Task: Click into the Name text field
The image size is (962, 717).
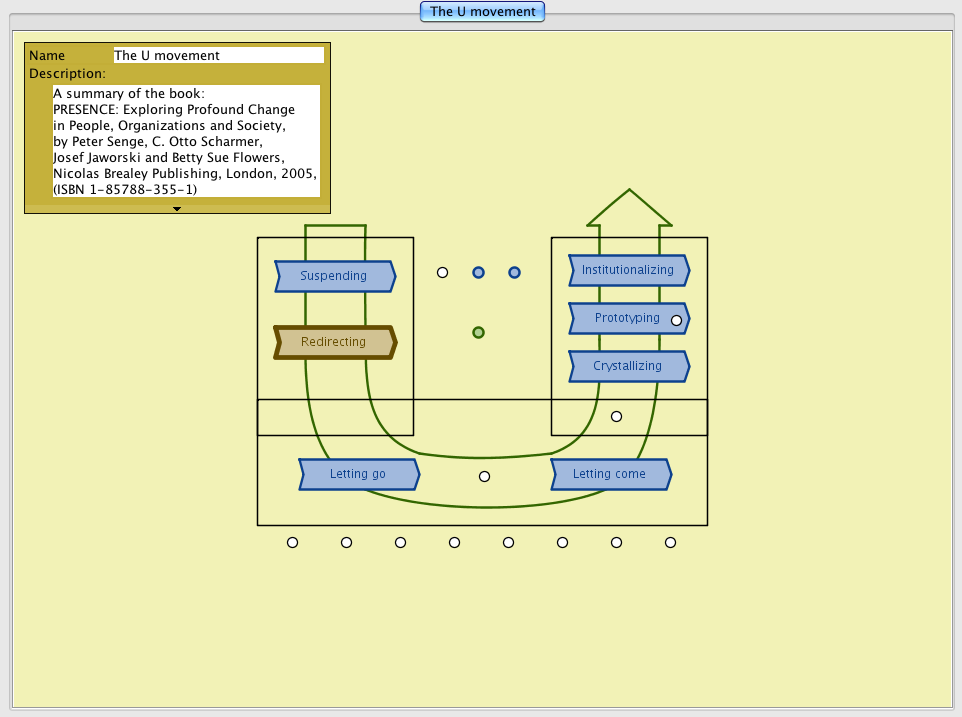Action: [218, 56]
